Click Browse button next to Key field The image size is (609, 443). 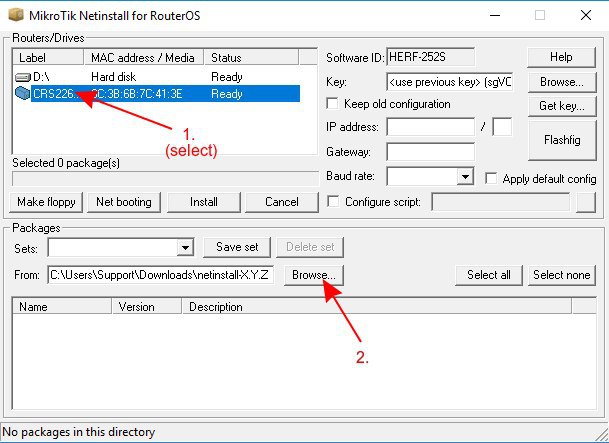point(562,82)
